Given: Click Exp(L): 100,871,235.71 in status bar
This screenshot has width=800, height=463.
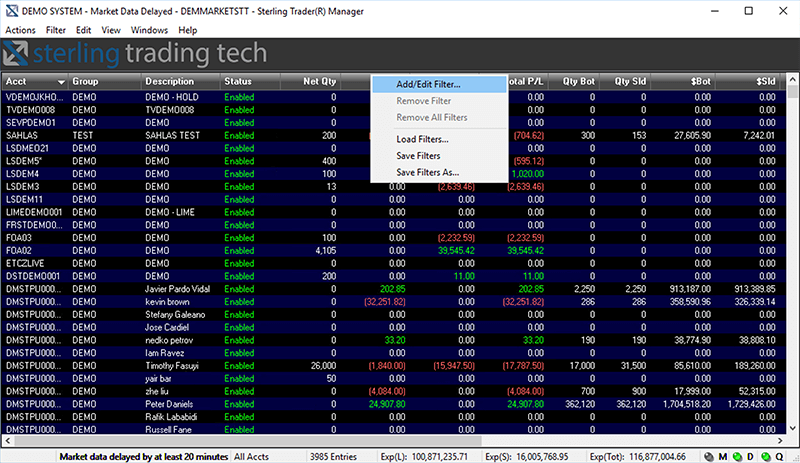Looking at the screenshot, I should 424,457.
